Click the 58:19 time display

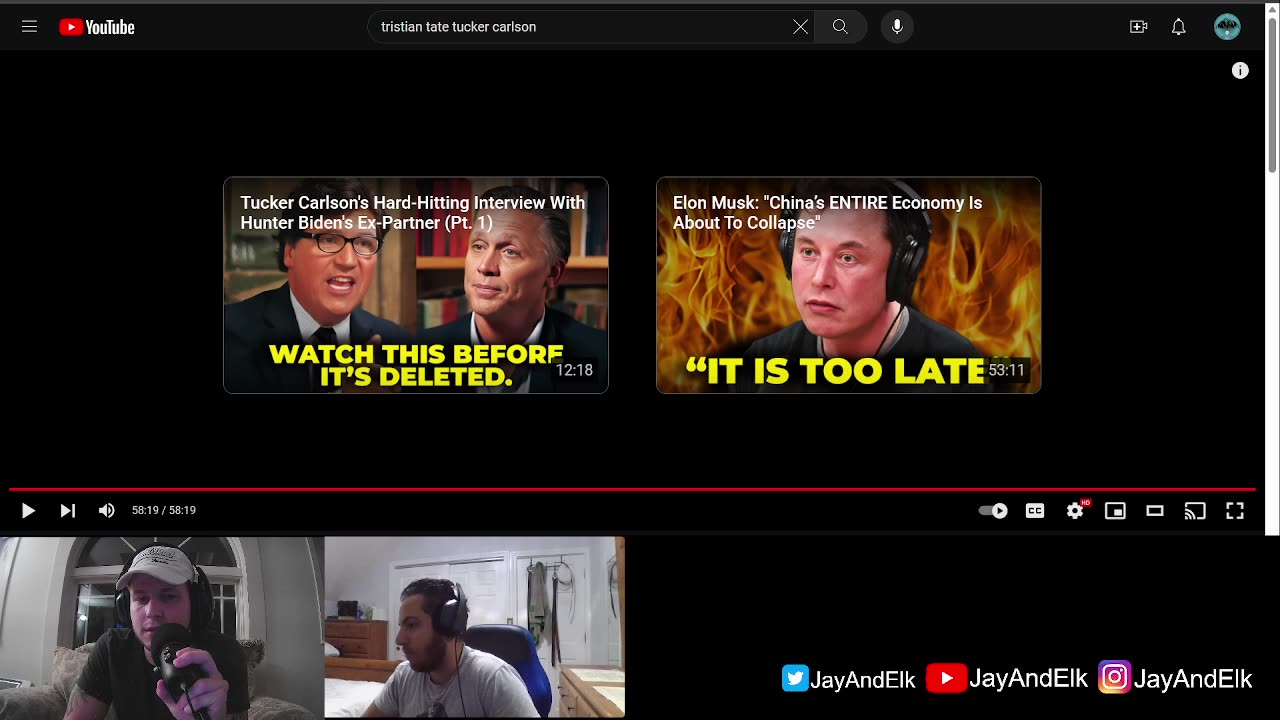point(164,510)
